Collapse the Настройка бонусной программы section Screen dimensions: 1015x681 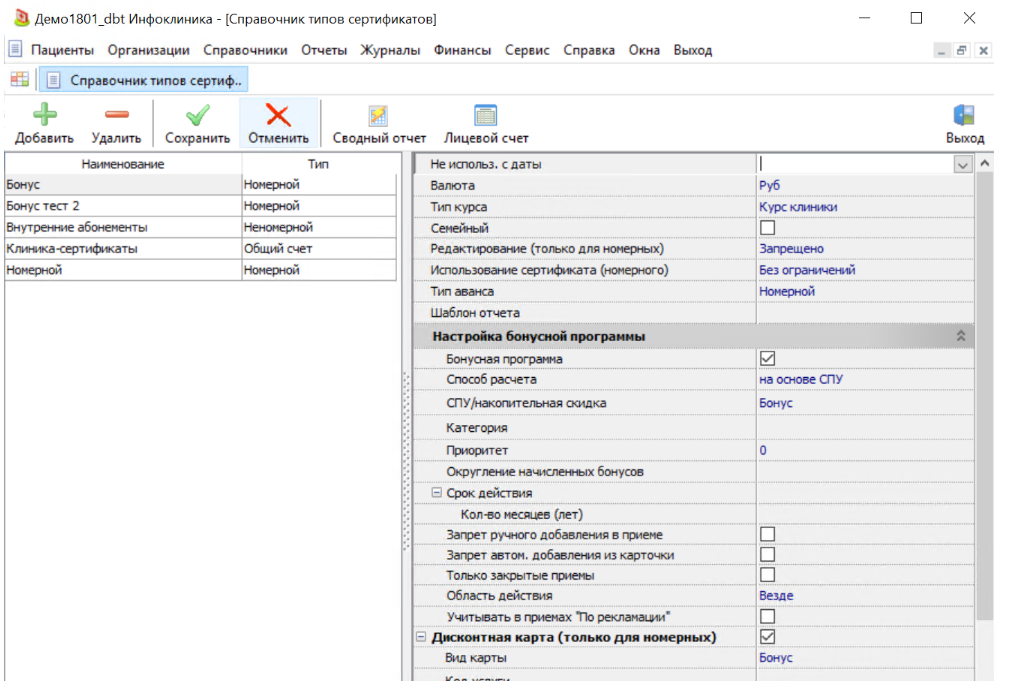[x=961, y=337]
